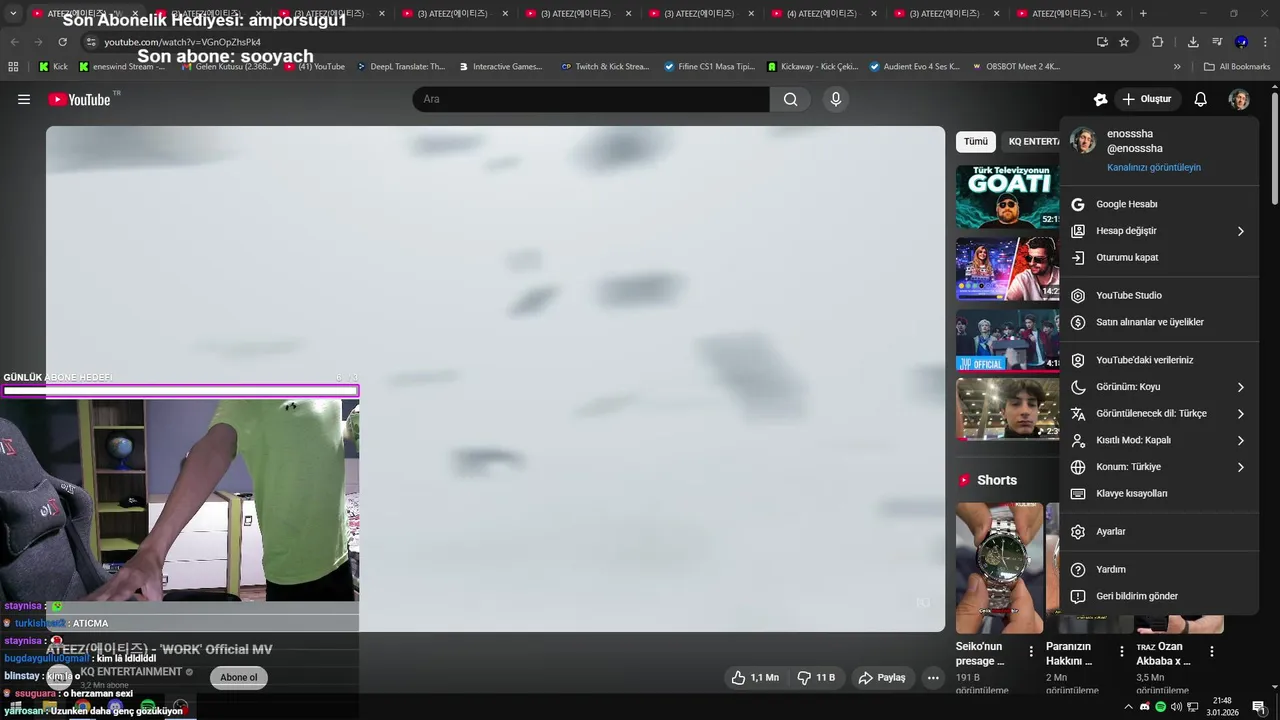
Task: Click in the Ara search field
Action: tap(590, 99)
